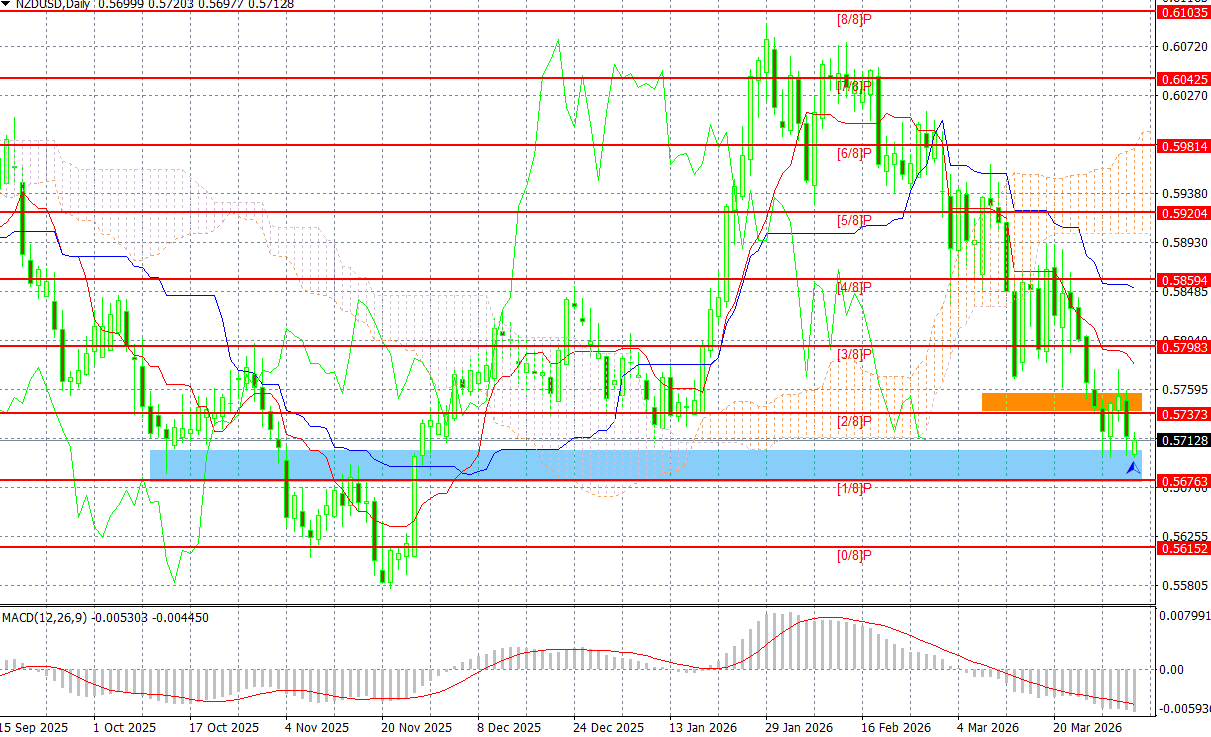Click the 20 Nov 2025 date label

pyautogui.click(x=415, y=727)
